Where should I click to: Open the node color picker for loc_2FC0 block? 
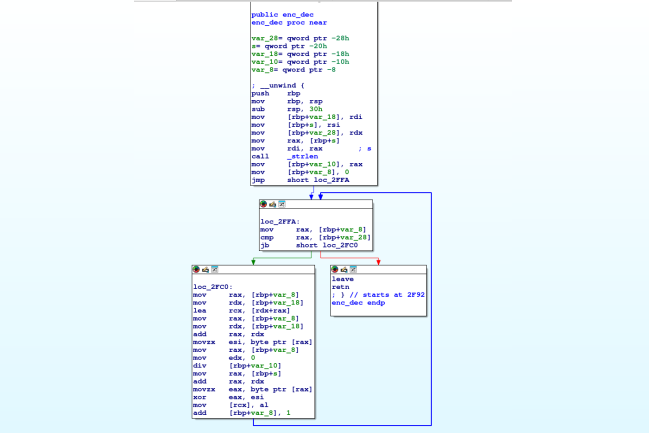(x=197, y=269)
